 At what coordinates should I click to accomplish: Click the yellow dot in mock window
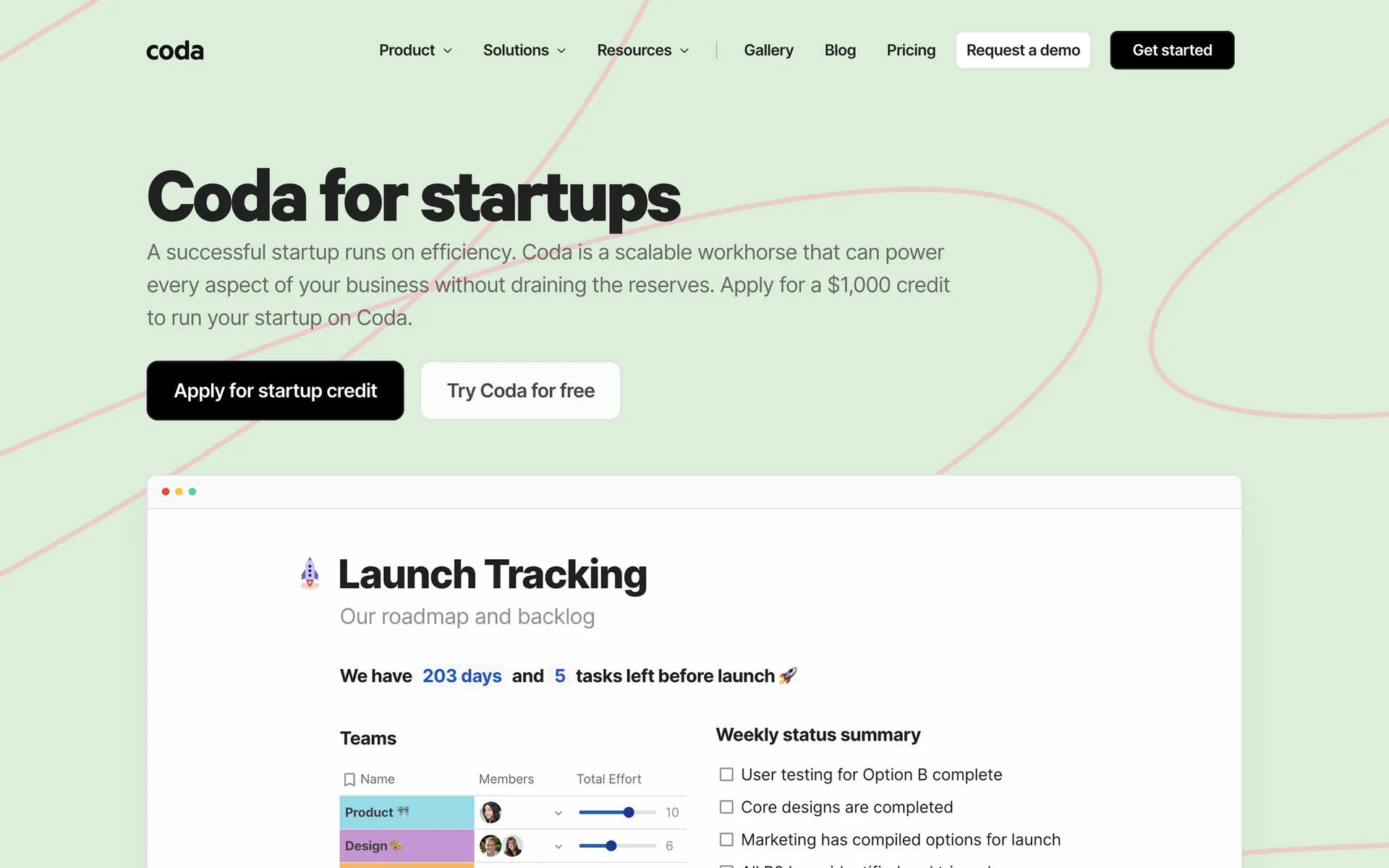179,492
